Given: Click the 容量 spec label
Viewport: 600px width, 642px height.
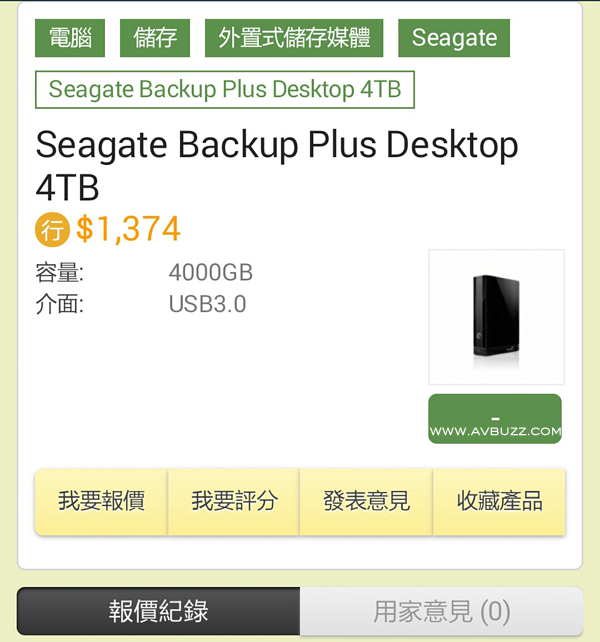Looking at the screenshot, I should tap(59, 272).
